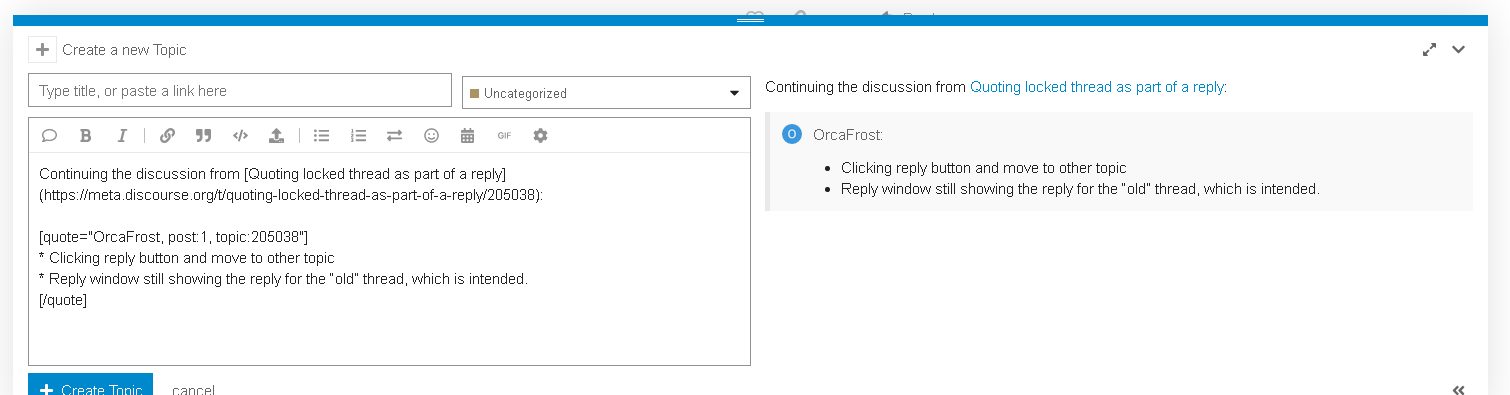Open the composer options gear menu
This screenshot has height=395, width=1510.
(540, 135)
